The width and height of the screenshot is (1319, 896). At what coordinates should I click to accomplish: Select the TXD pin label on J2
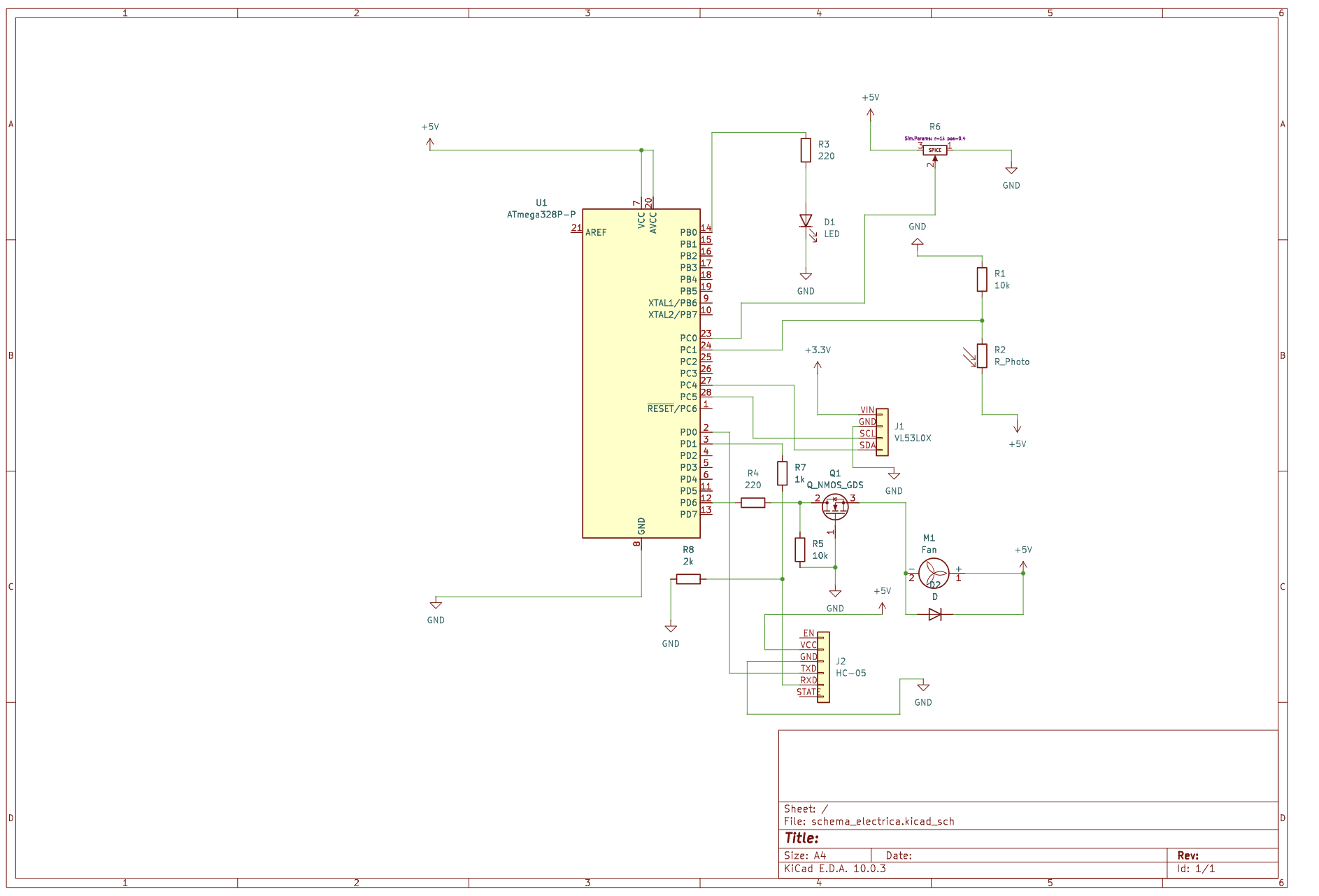808,669
